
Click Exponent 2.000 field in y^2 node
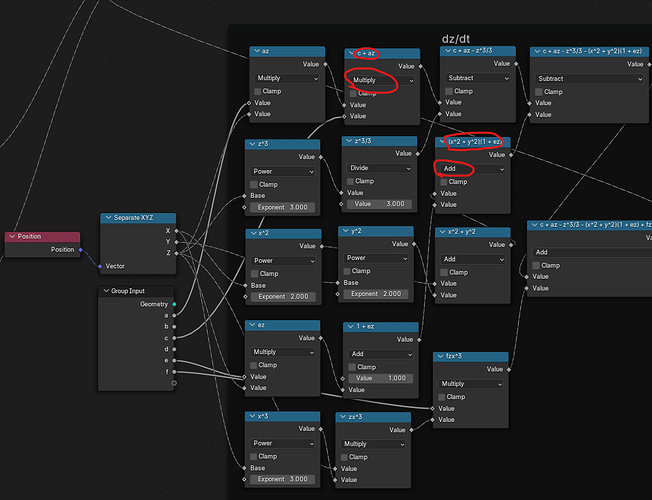(376, 294)
